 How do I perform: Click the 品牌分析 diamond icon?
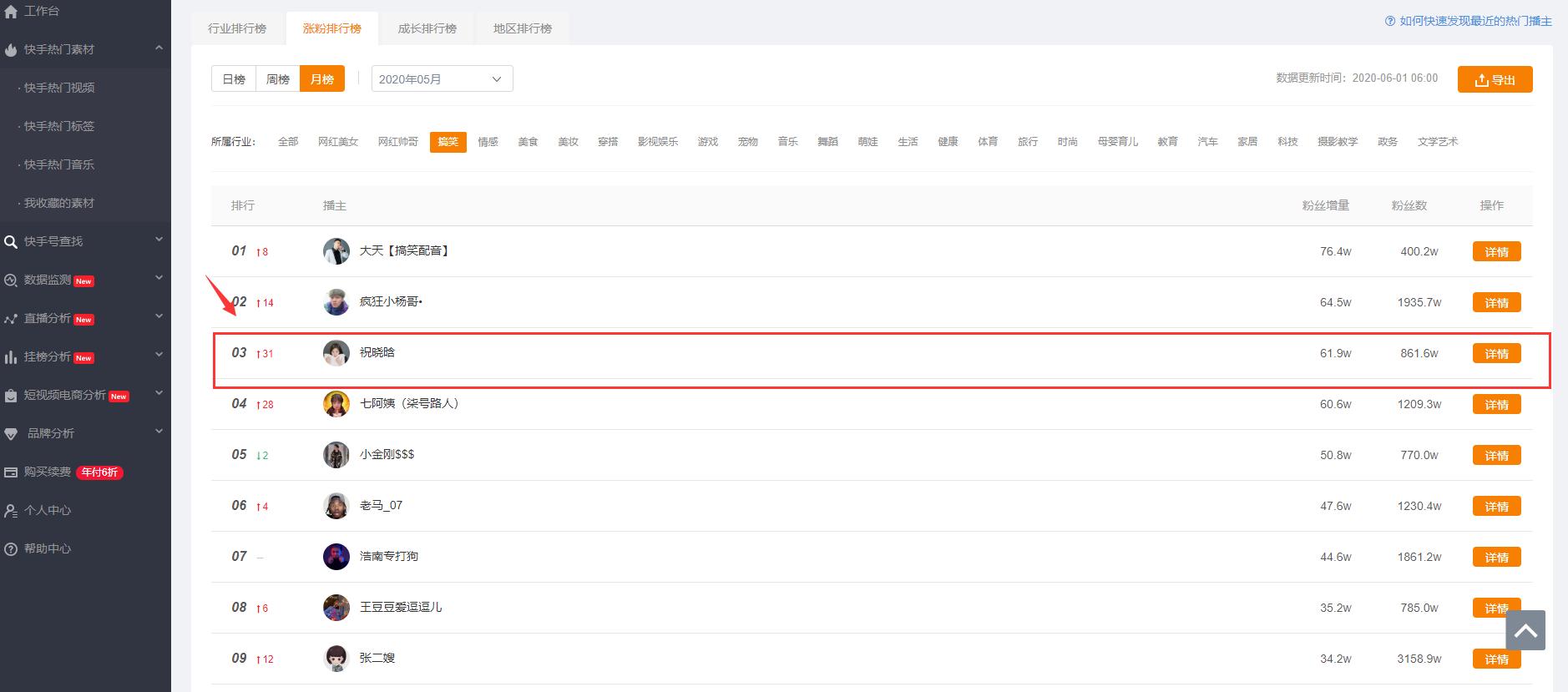[x=11, y=434]
